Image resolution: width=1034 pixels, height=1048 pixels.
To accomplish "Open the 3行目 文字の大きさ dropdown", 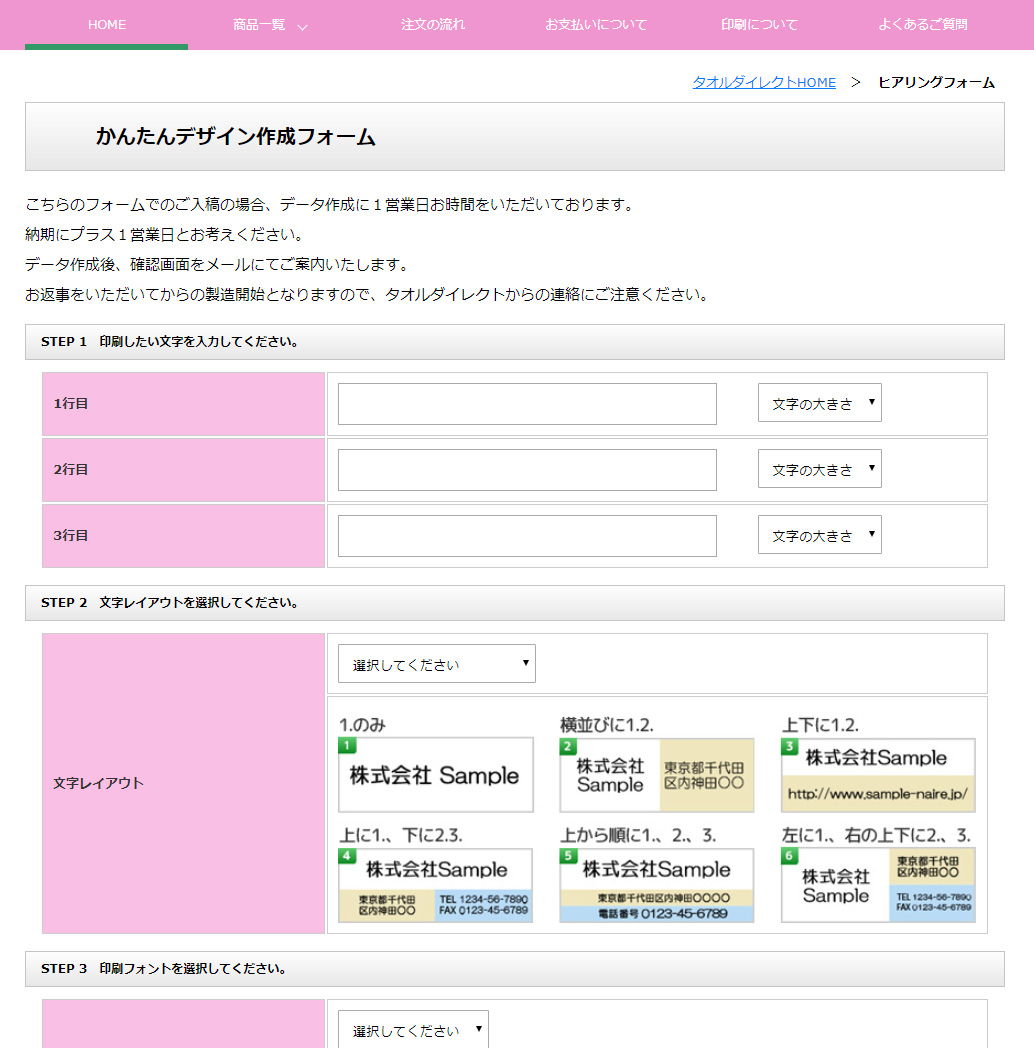I will tap(819, 535).
